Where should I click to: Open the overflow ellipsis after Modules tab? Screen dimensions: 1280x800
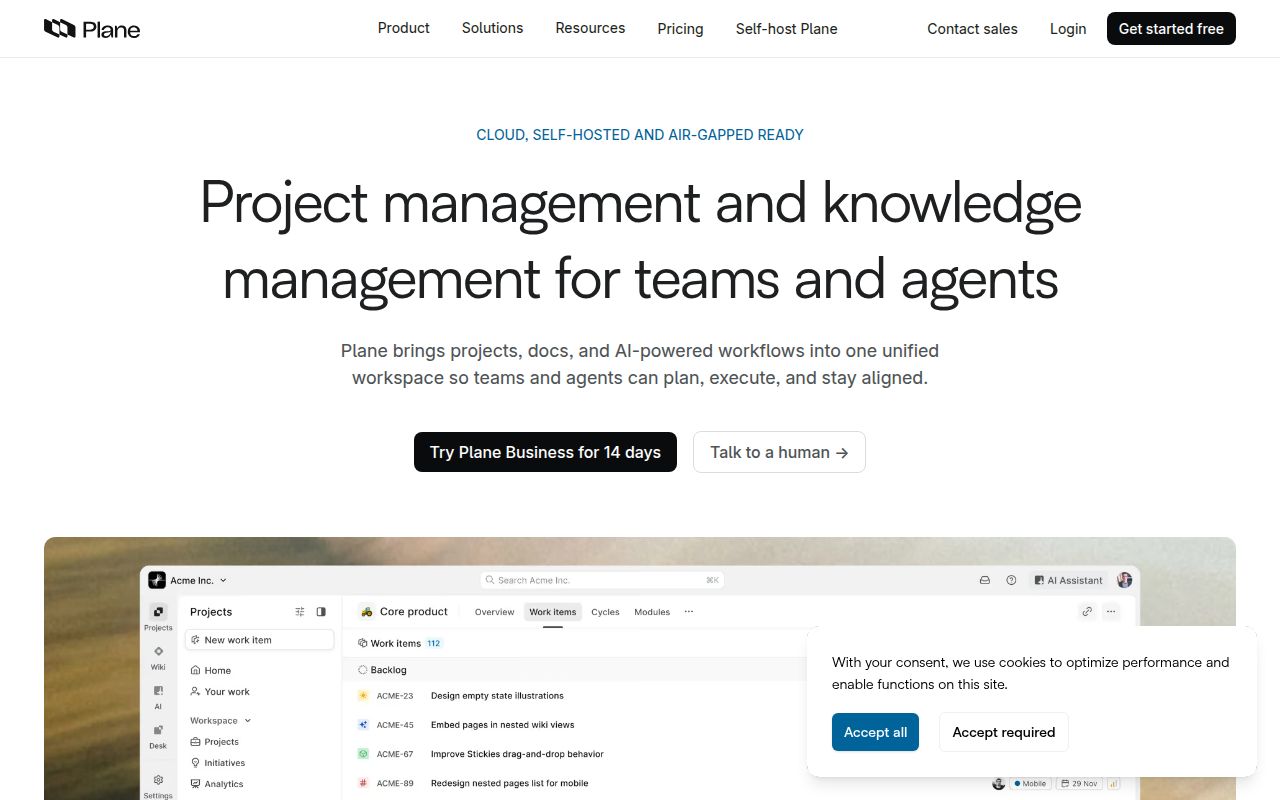click(x=688, y=612)
